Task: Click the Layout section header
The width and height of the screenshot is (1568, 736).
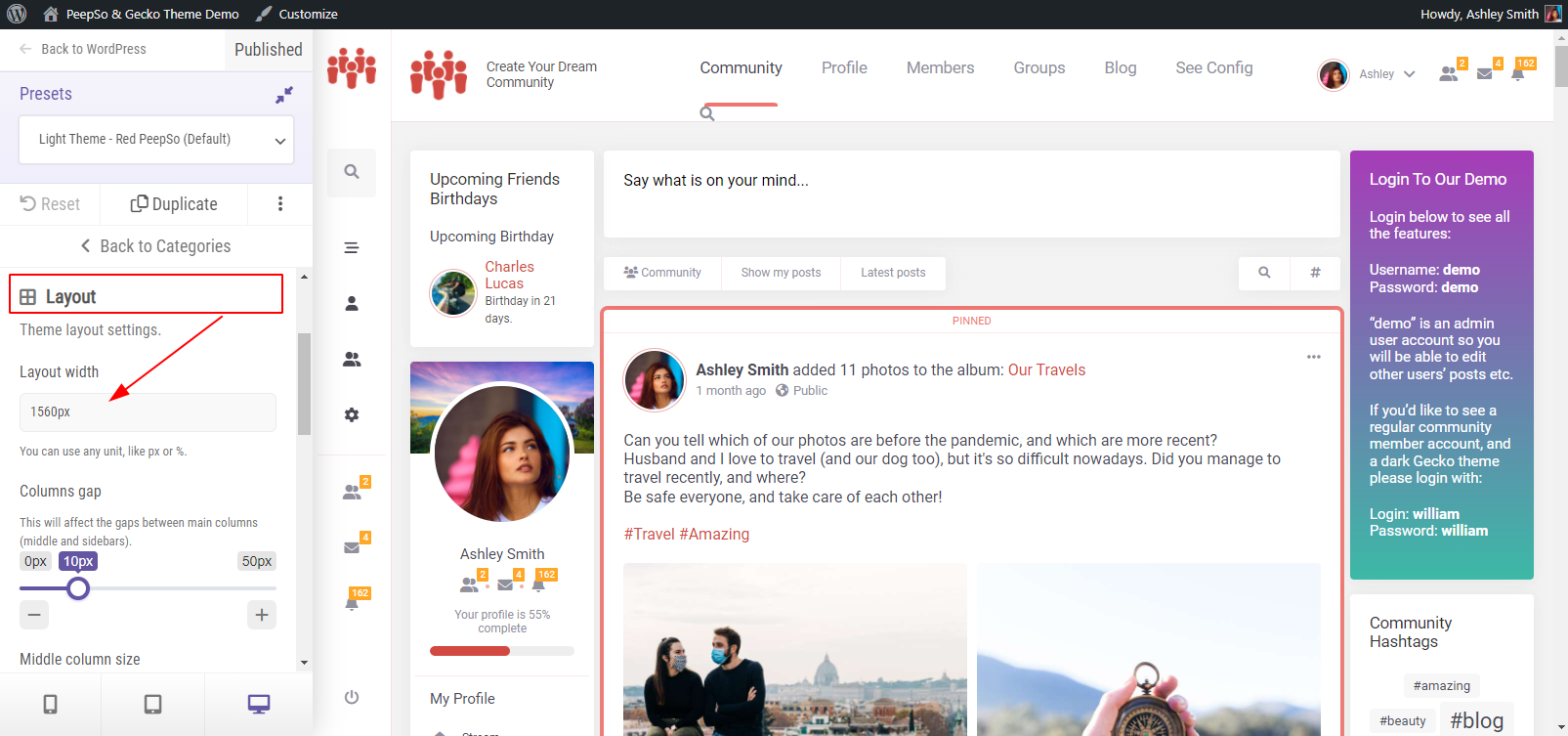Action: [x=147, y=296]
